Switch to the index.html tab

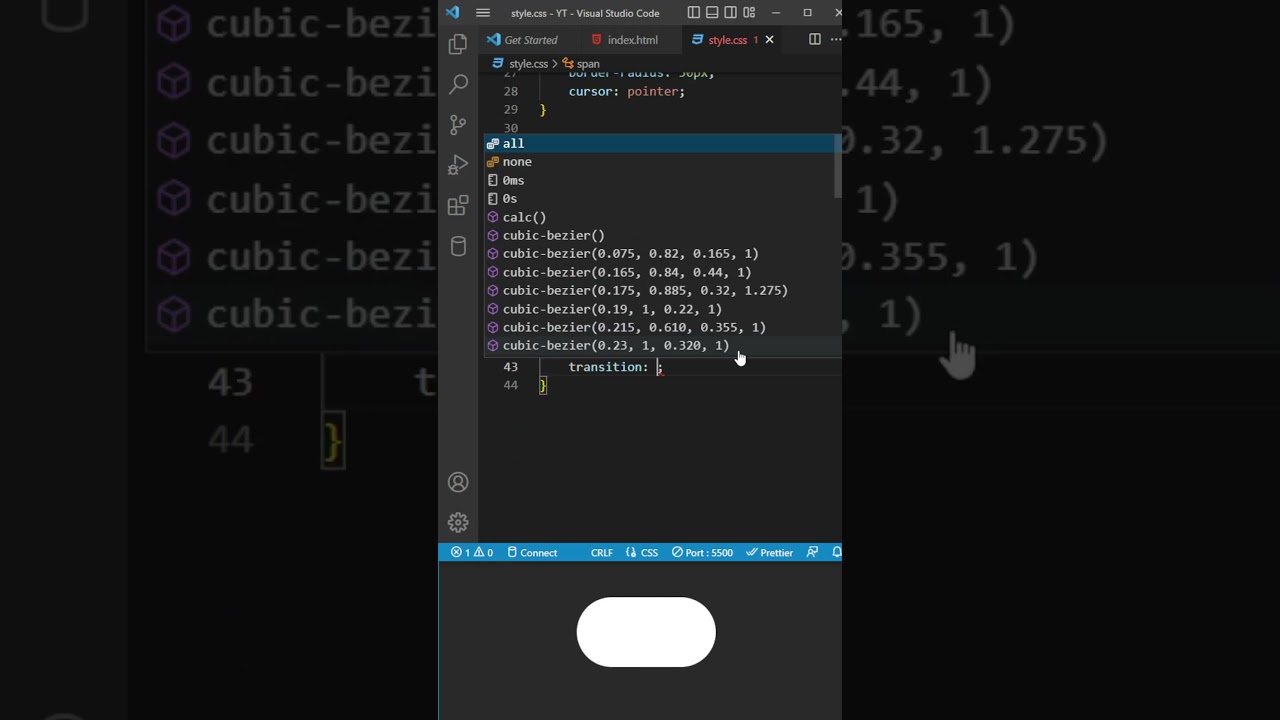(x=625, y=40)
